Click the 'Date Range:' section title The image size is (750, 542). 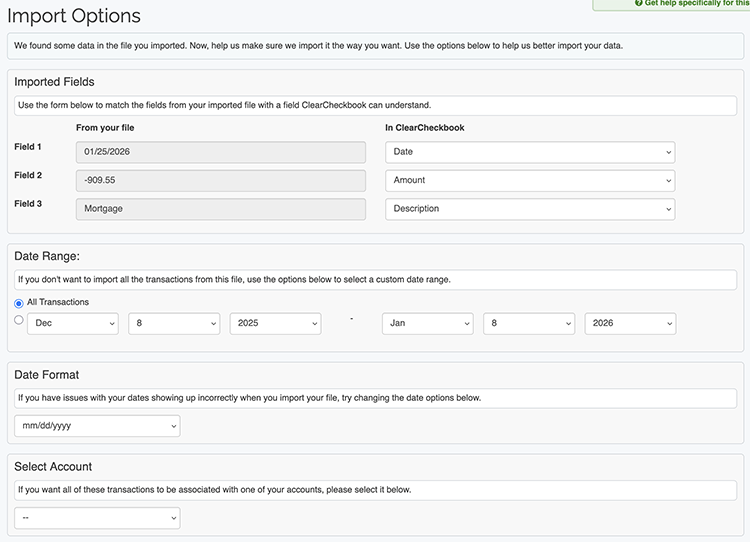[47, 256]
